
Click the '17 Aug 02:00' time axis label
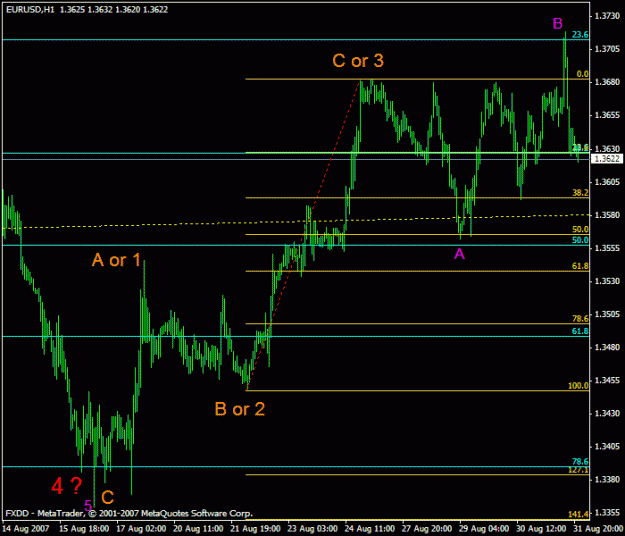pos(141,529)
